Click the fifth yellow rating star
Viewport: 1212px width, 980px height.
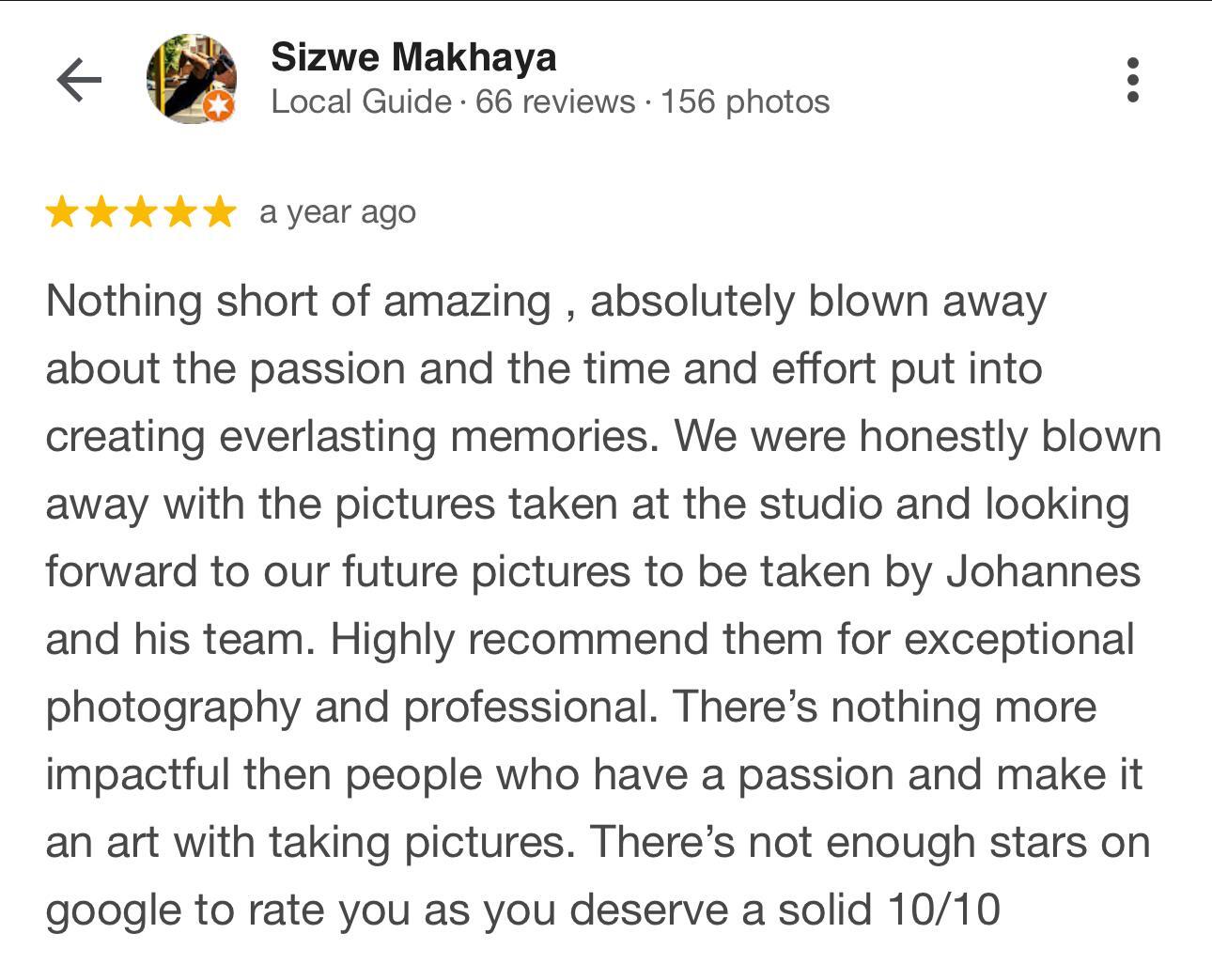[220, 212]
